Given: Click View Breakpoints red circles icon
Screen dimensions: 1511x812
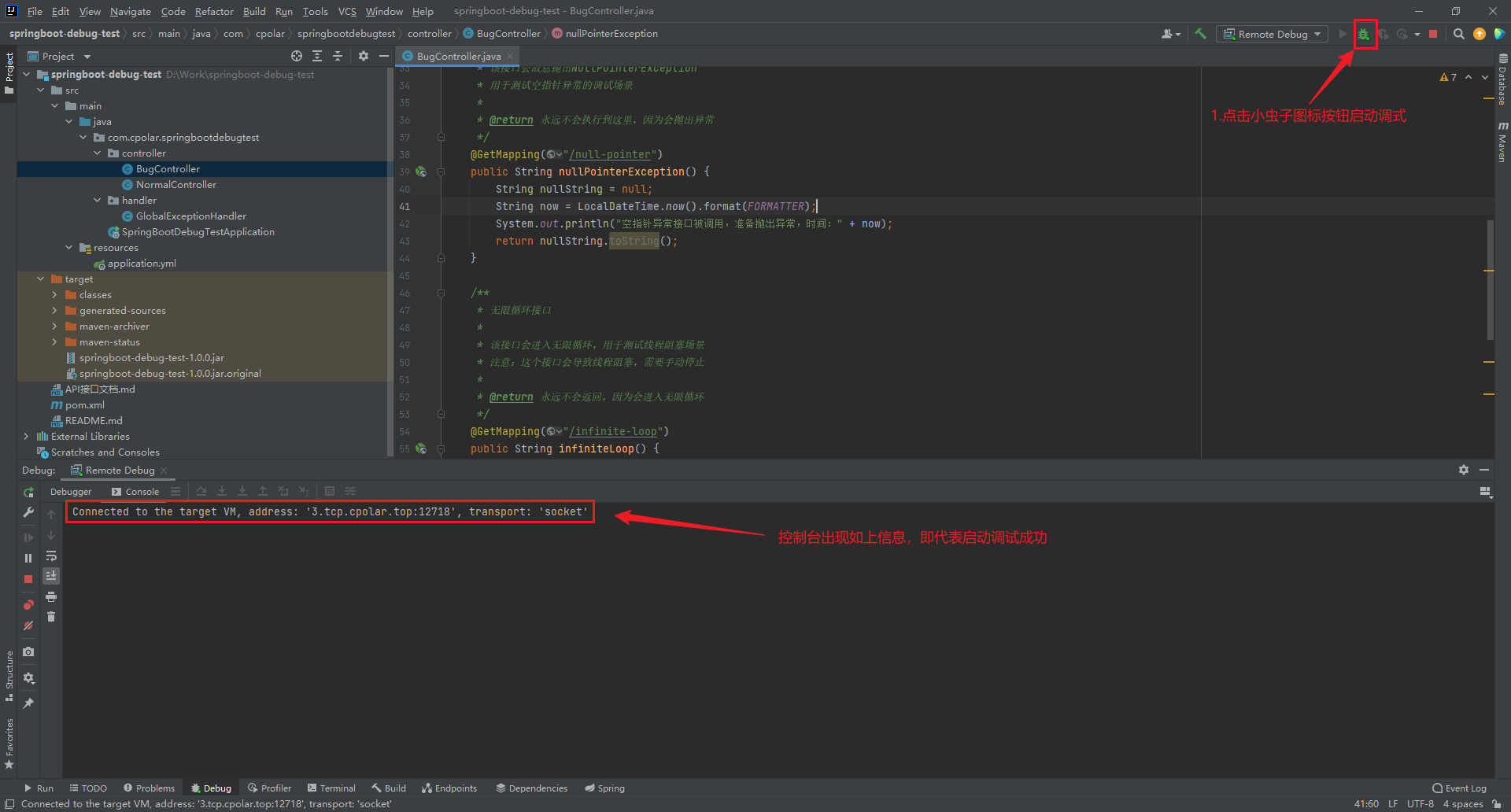Looking at the screenshot, I should [28, 604].
